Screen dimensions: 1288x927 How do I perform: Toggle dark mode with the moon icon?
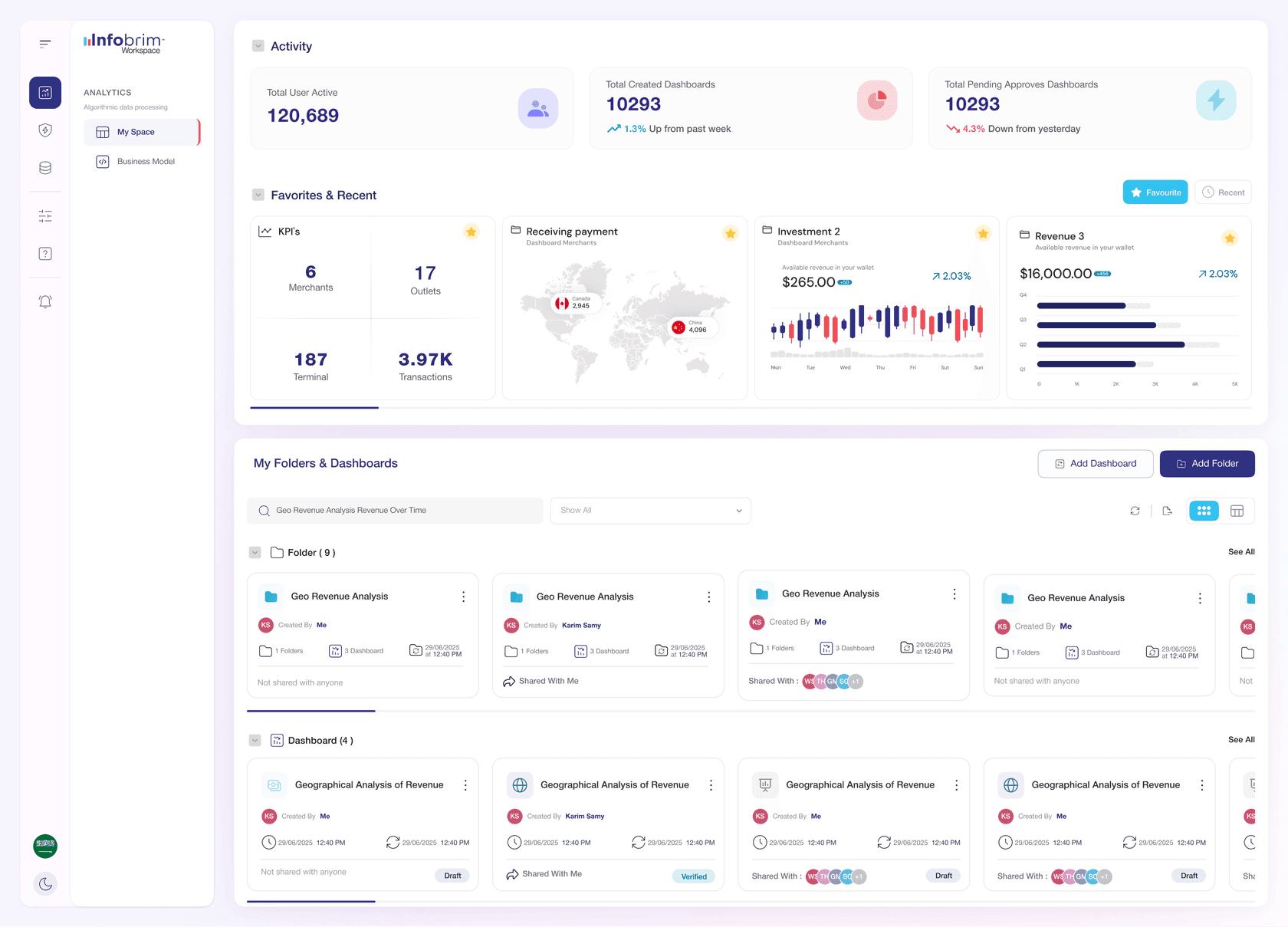[x=45, y=884]
